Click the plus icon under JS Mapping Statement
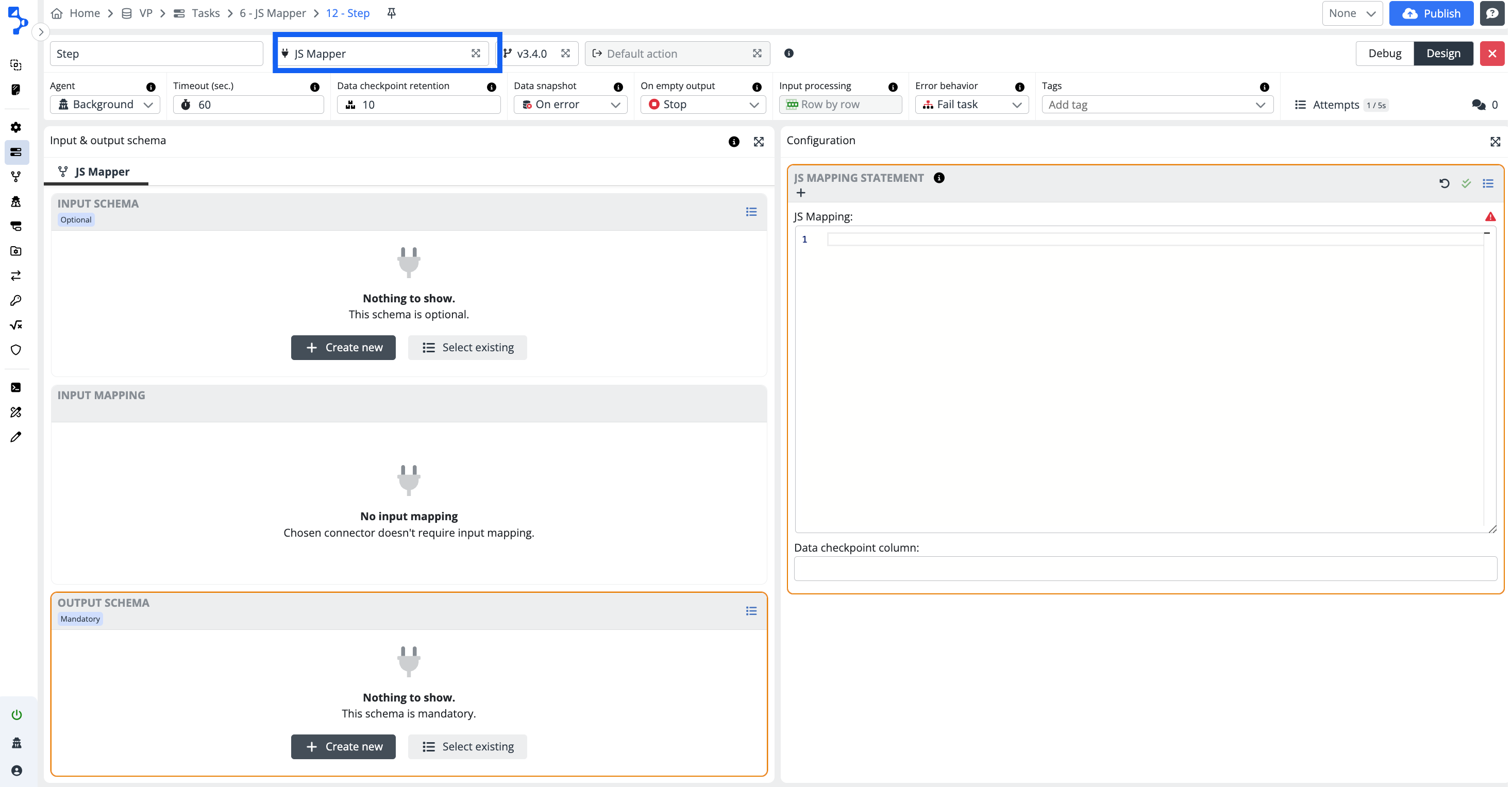1512x787 pixels. pos(801,193)
